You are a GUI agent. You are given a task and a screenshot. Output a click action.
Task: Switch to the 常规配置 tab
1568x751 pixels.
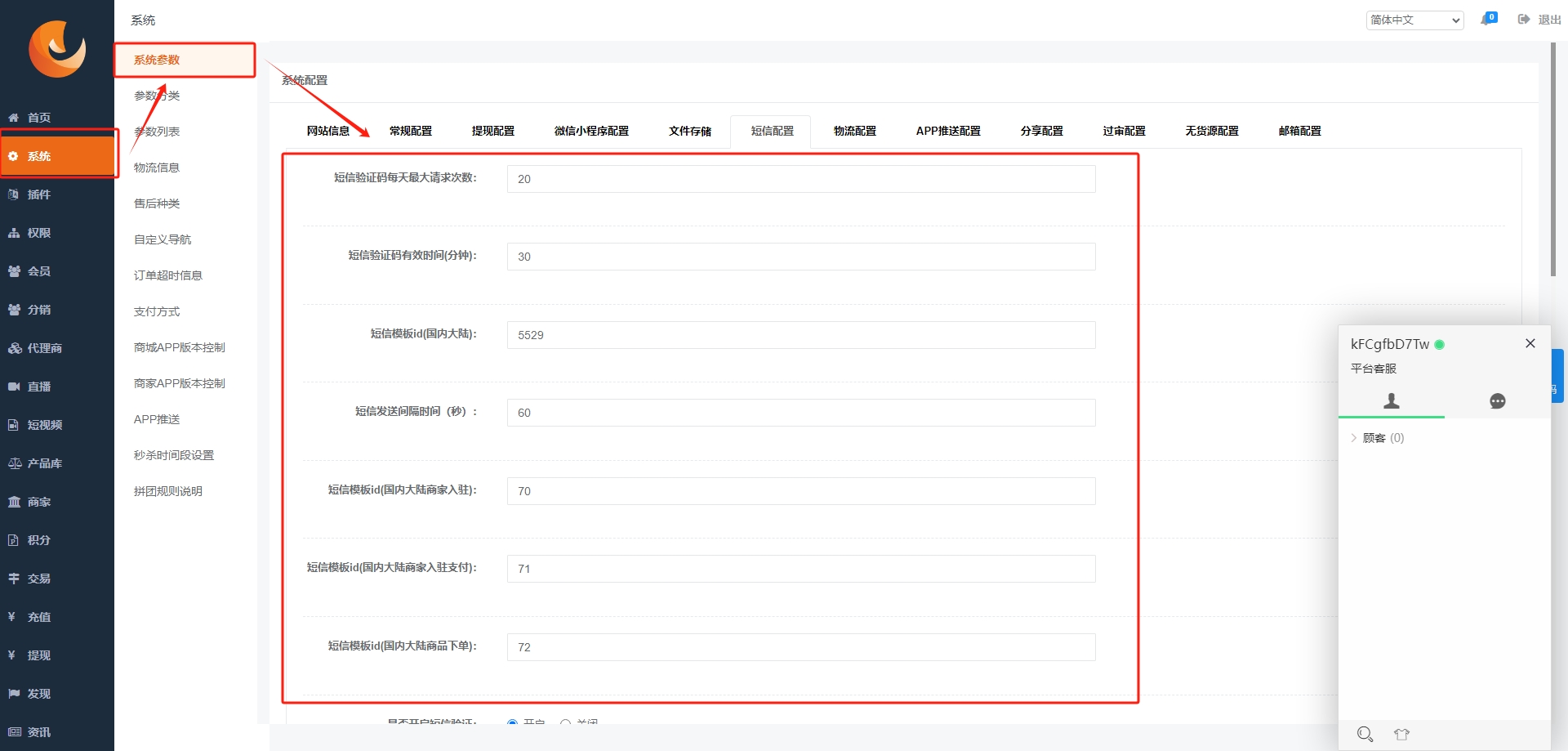click(x=411, y=131)
